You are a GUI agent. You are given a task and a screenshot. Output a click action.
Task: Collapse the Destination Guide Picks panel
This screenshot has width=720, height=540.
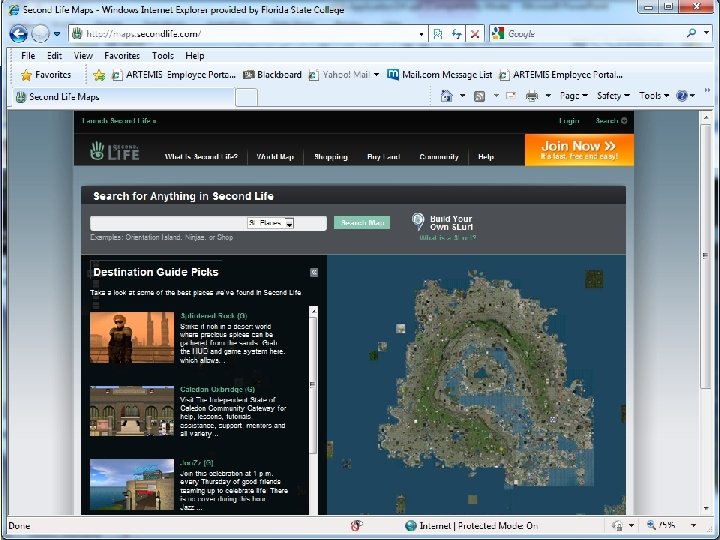tap(314, 272)
